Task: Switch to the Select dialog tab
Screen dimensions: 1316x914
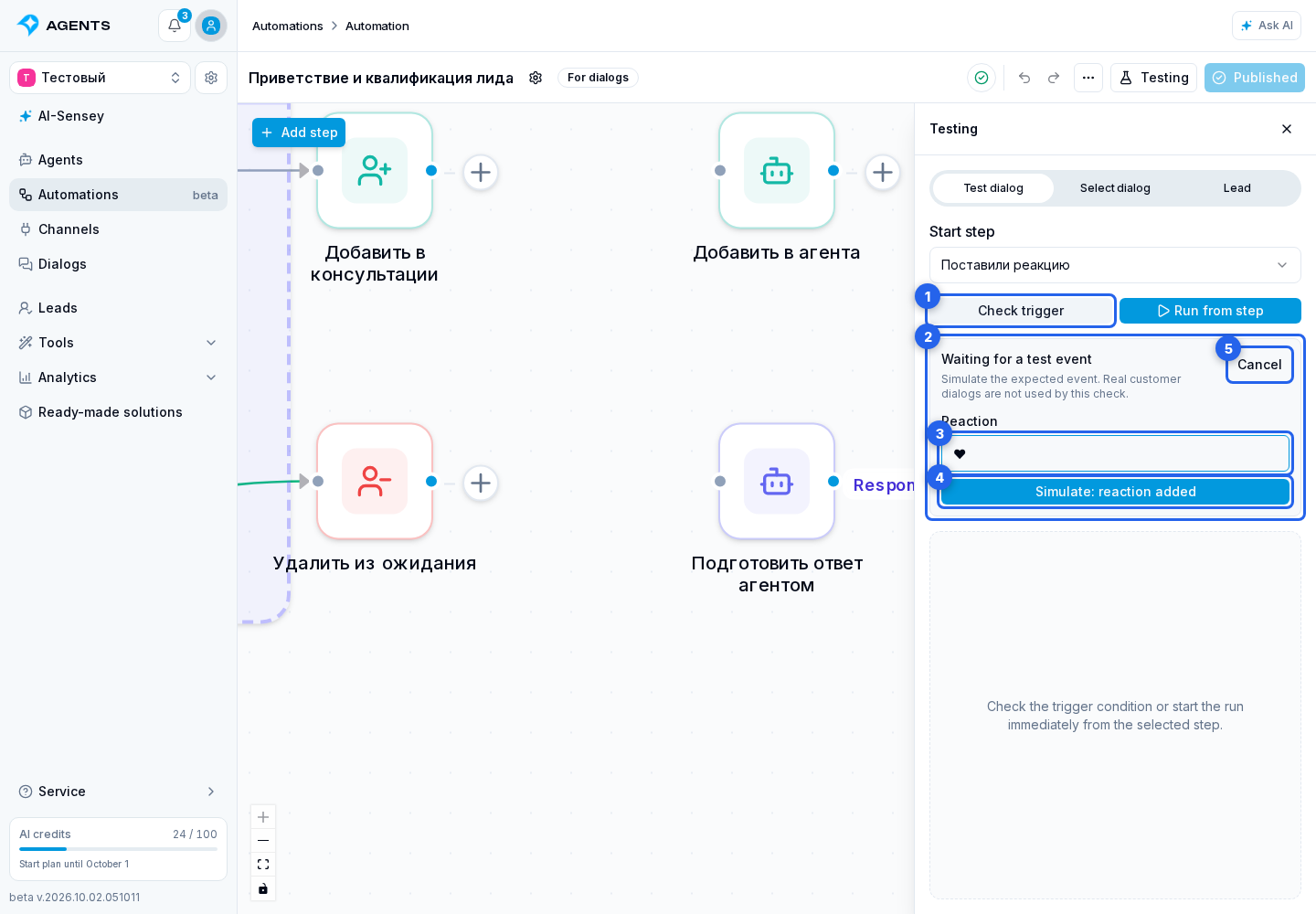Action: (x=1115, y=188)
